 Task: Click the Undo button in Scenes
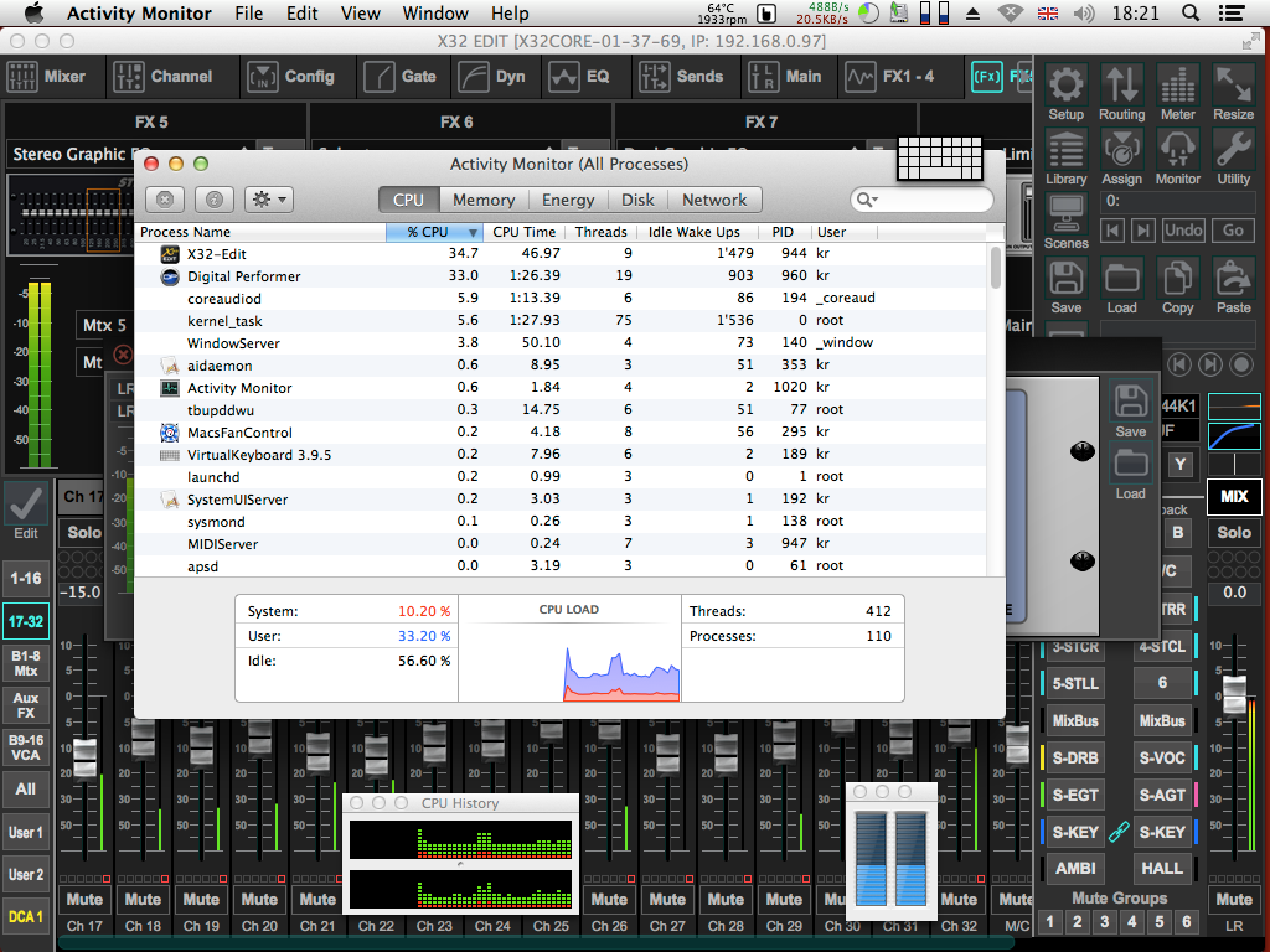(x=1183, y=230)
